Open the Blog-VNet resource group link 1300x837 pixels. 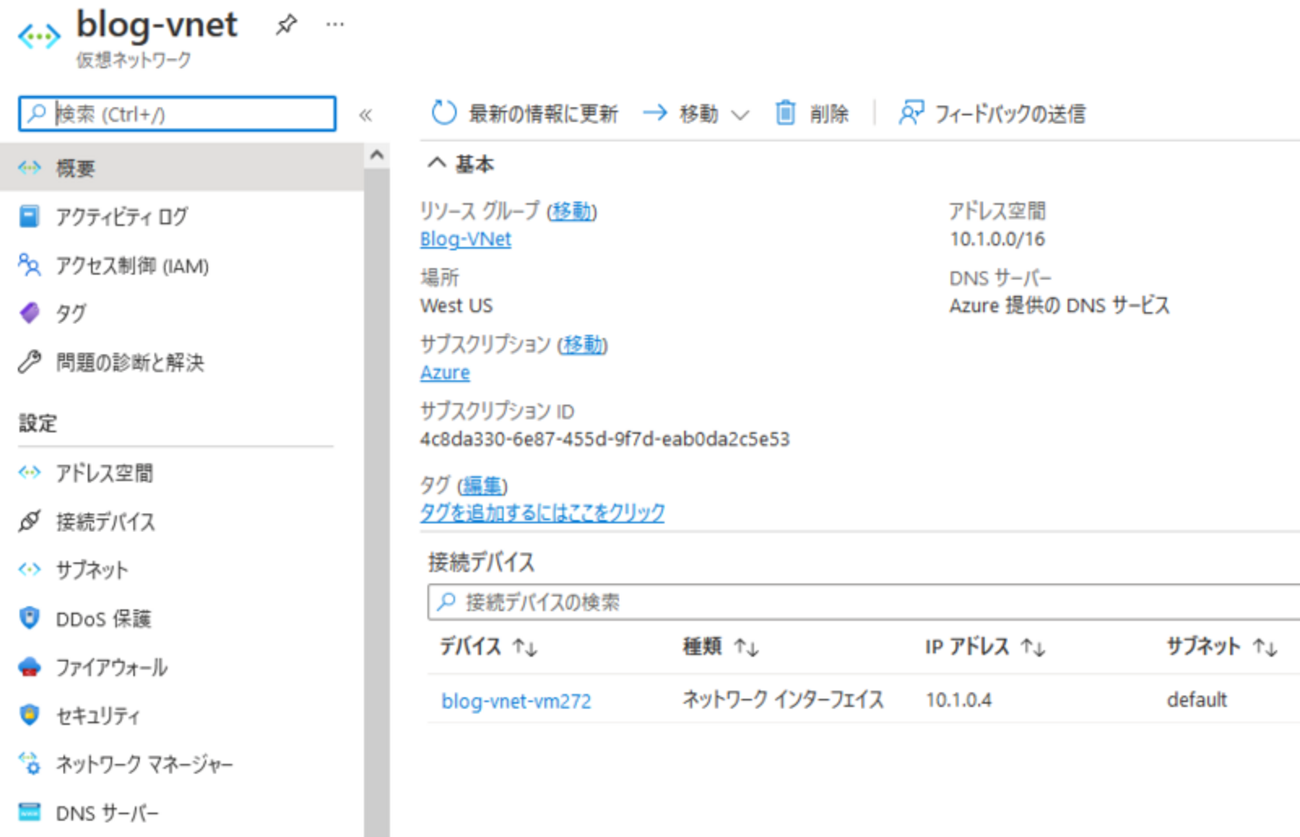tap(465, 239)
